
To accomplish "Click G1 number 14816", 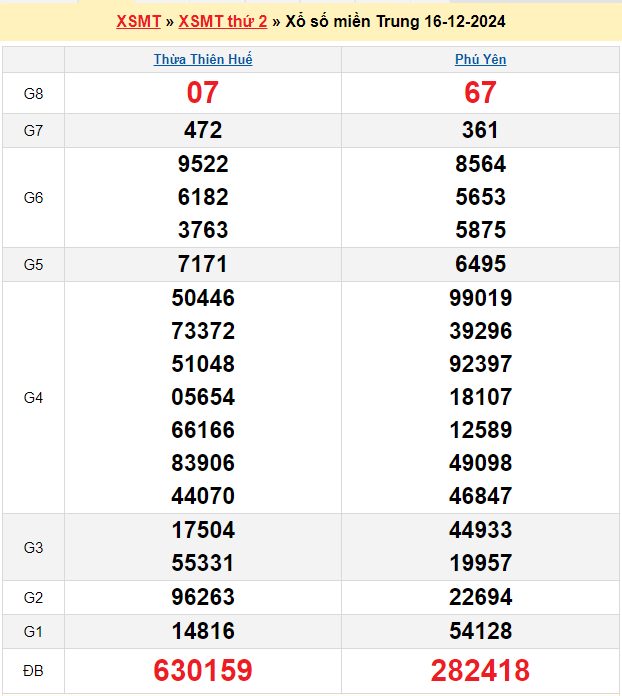I will click(202, 631).
